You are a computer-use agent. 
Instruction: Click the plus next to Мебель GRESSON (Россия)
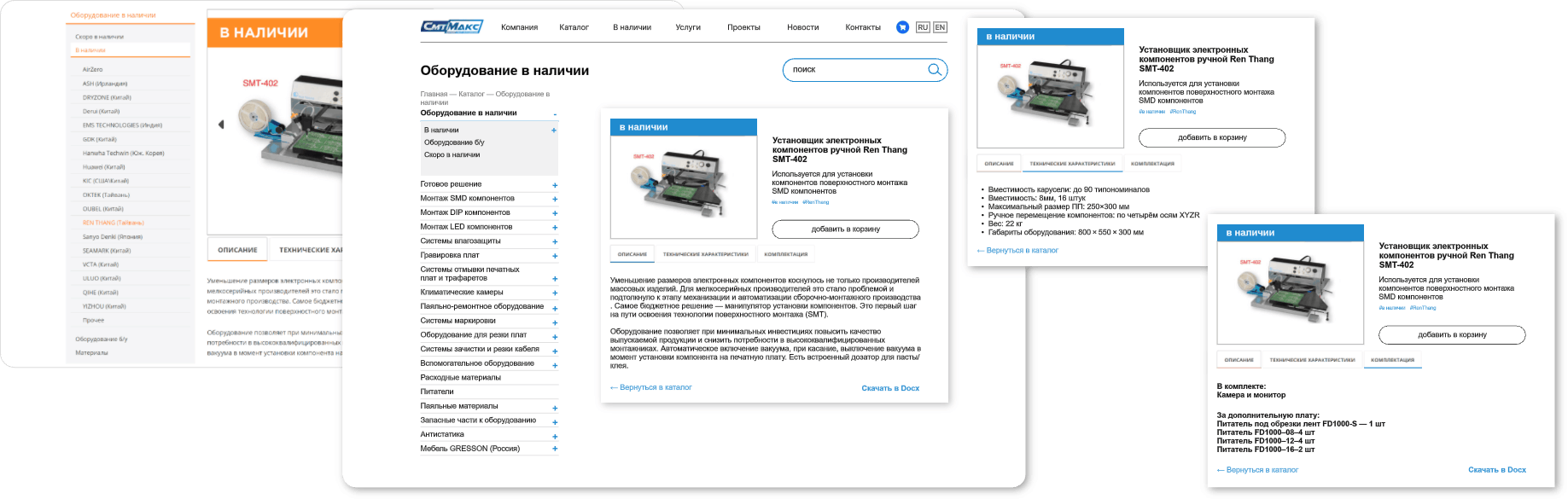point(555,450)
